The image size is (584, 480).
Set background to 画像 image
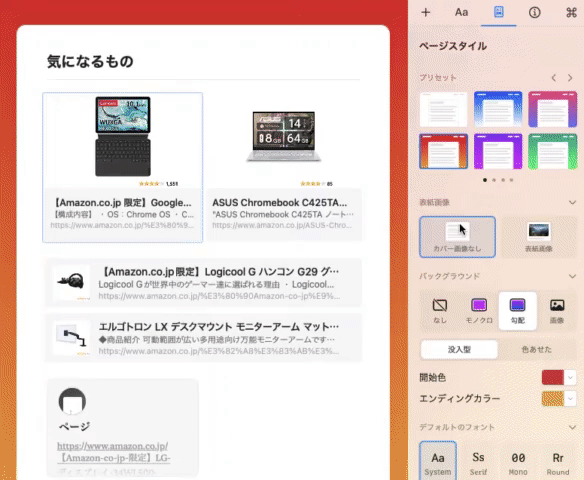557,311
